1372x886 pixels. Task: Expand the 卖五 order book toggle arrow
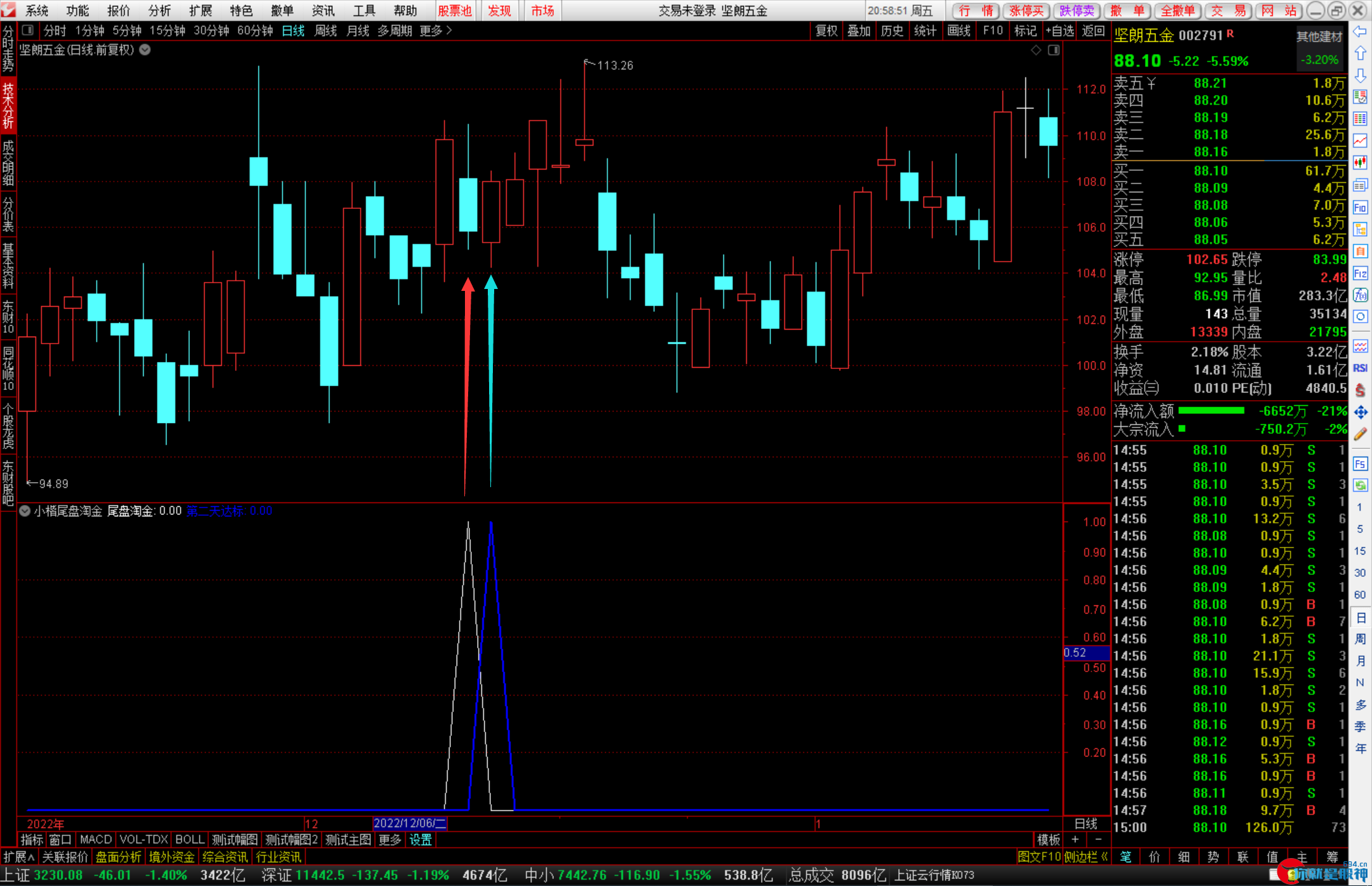(x=1152, y=84)
